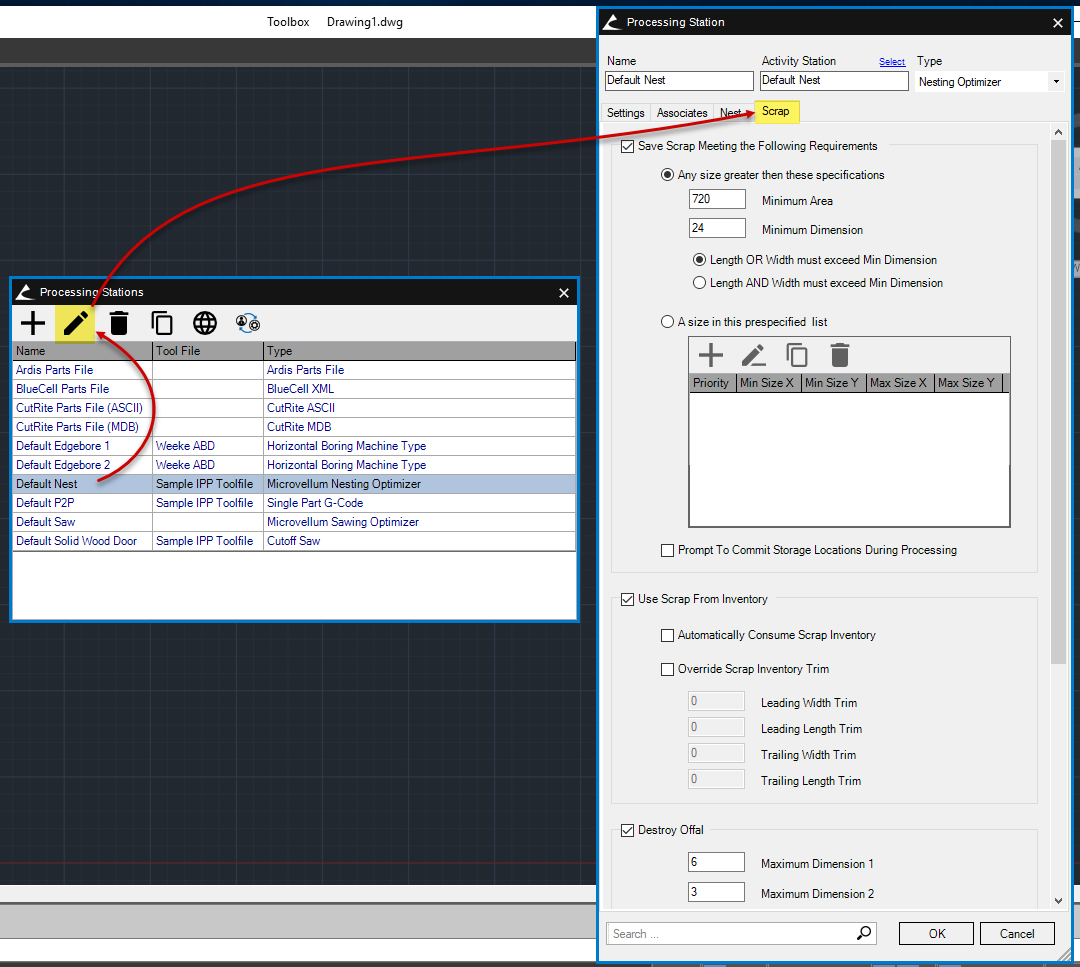This screenshot has height=967, width=1080.
Task: Switch to the Associates tab
Action: [682, 113]
